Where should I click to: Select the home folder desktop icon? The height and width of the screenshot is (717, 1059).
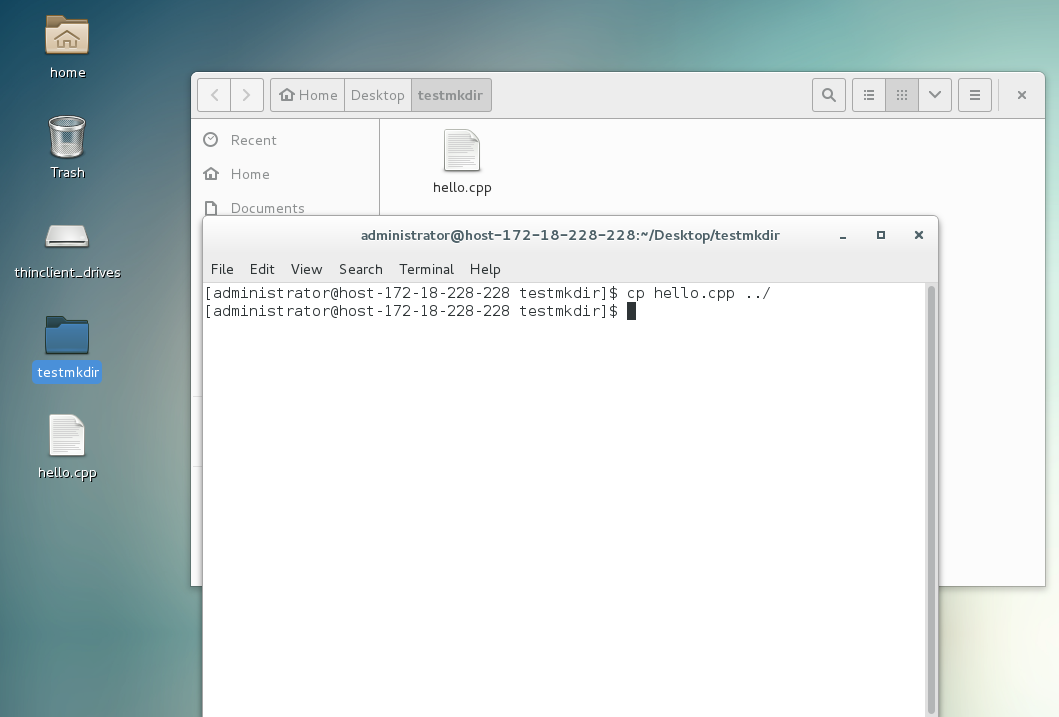[67, 46]
